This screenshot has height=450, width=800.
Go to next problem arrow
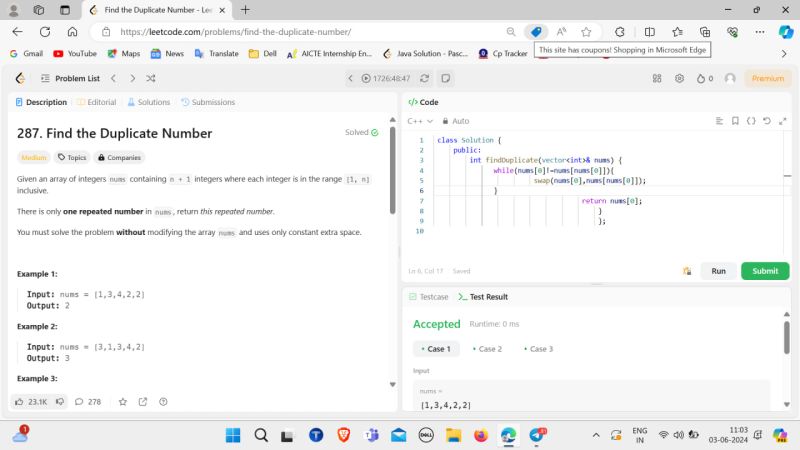click(x=132, y=78)
